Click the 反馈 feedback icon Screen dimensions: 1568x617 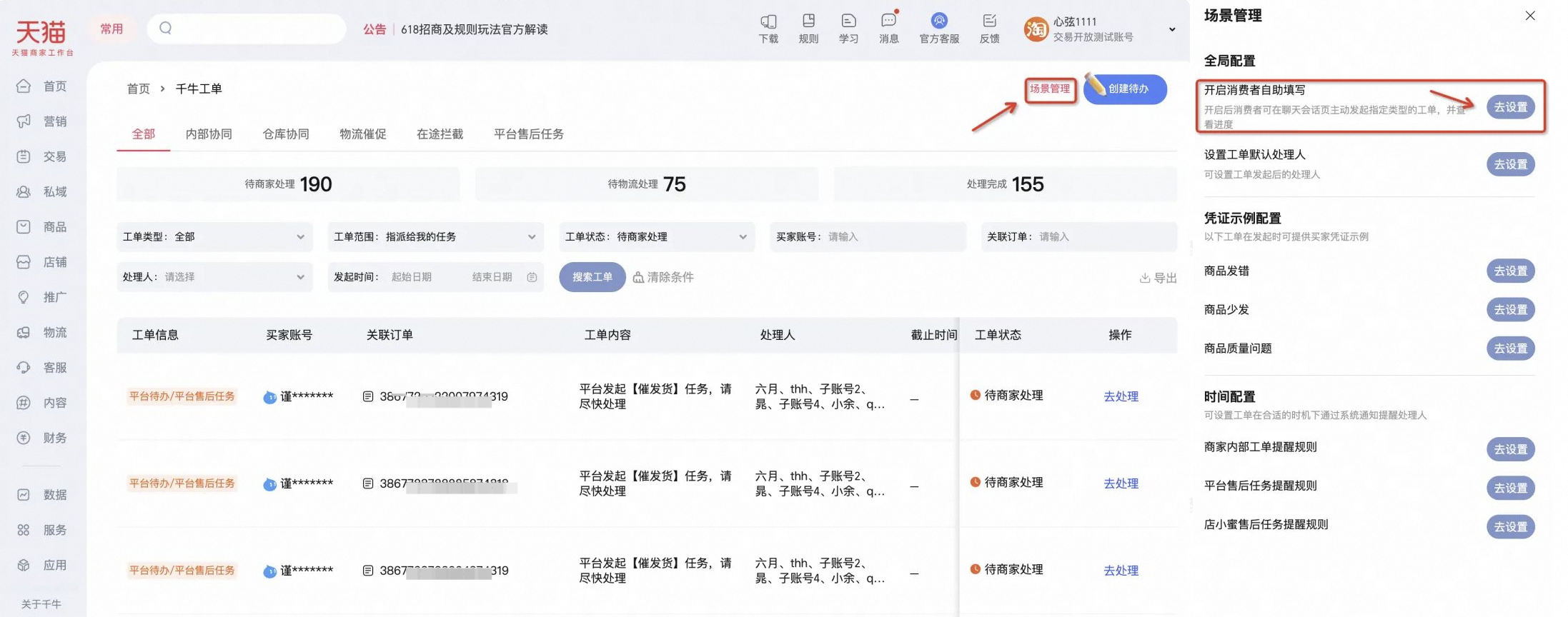coord(990,21)
